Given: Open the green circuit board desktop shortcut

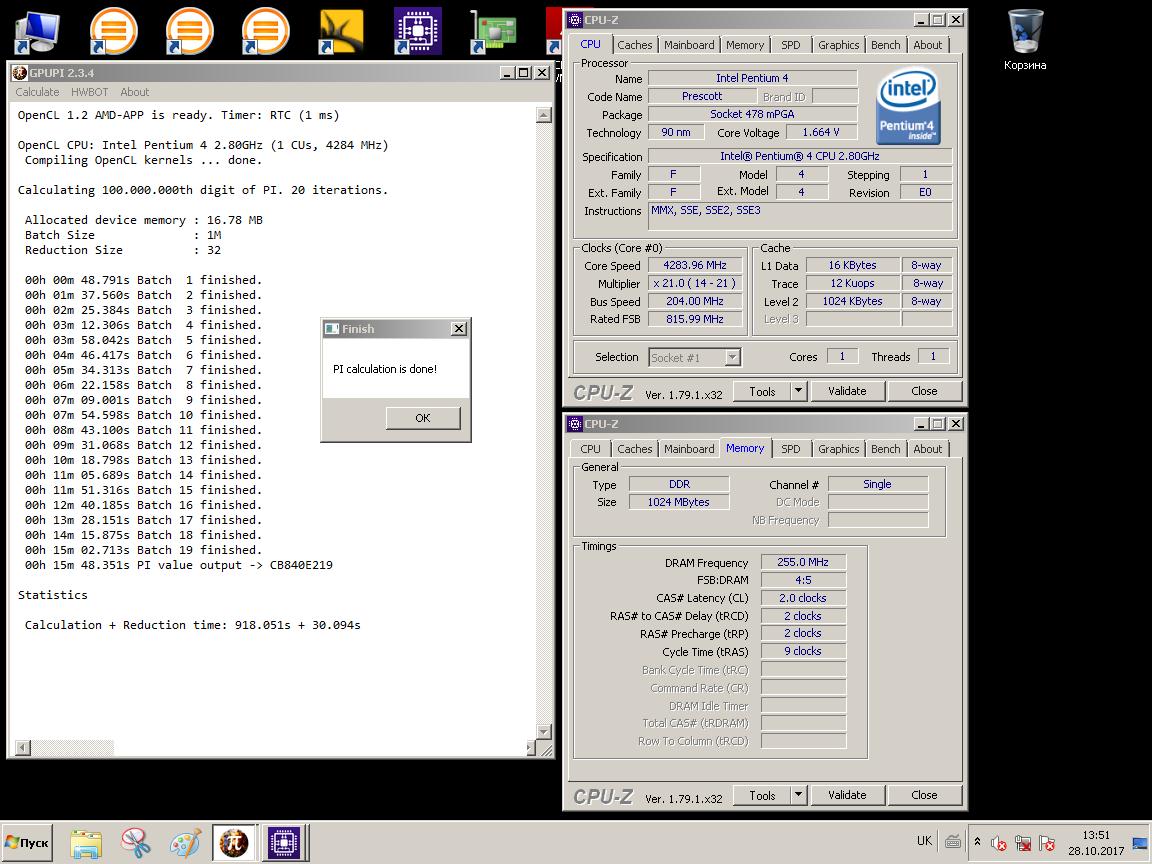Looking at the screenshot, I should [494, 31].
